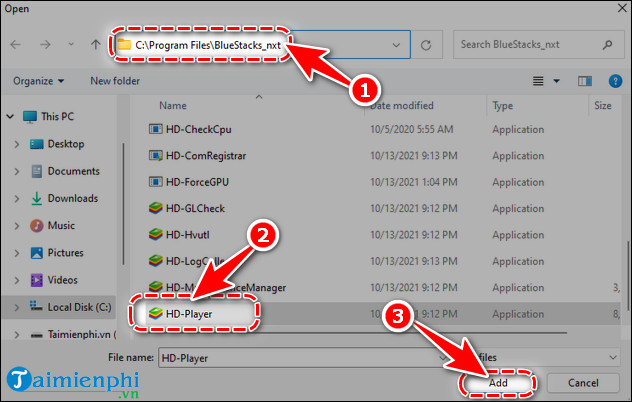Image resolution: width=632 pixels, height=402 pixels.
Task: Go forward using the forward arrow
Action: click(45, 44)
